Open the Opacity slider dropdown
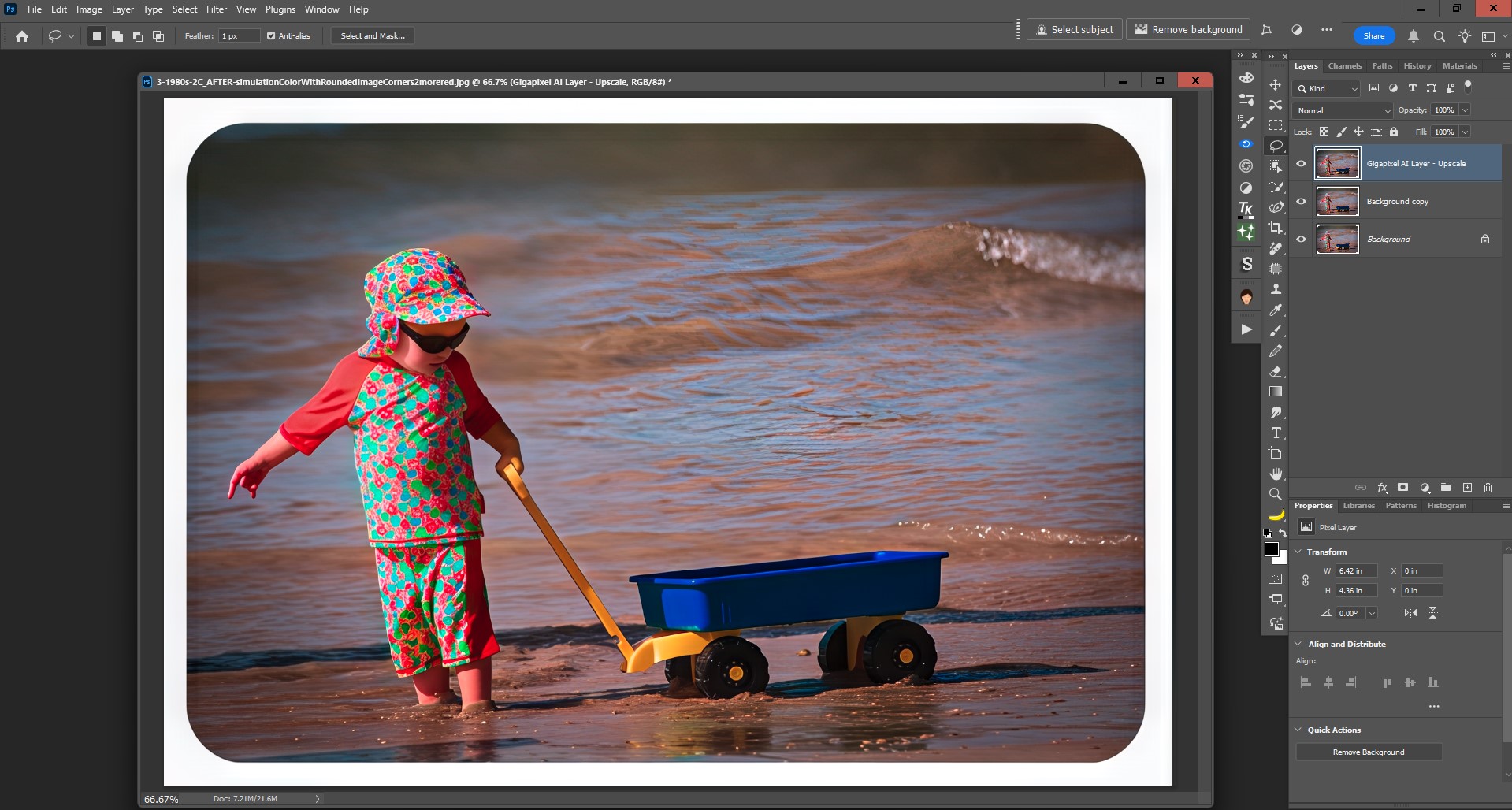 pos(1465,110)
